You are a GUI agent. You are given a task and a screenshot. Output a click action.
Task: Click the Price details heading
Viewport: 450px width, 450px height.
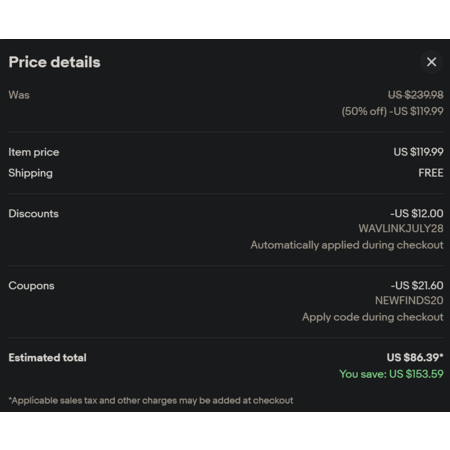click(54, 62)
